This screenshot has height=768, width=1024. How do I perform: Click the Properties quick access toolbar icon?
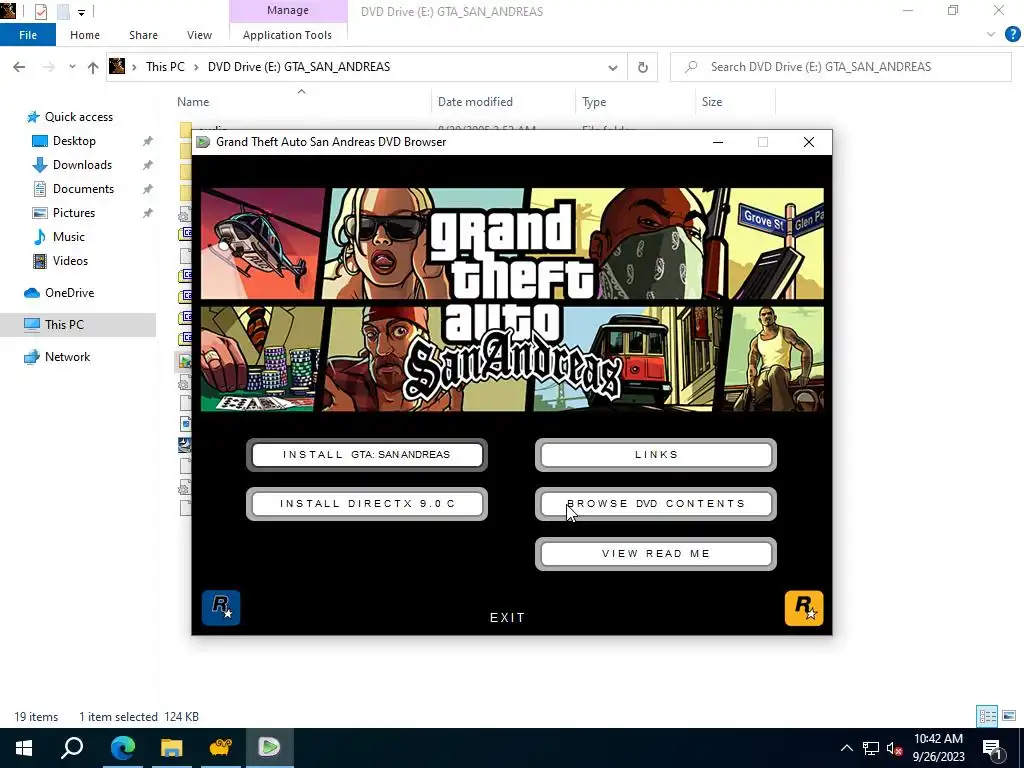(40, 11)
